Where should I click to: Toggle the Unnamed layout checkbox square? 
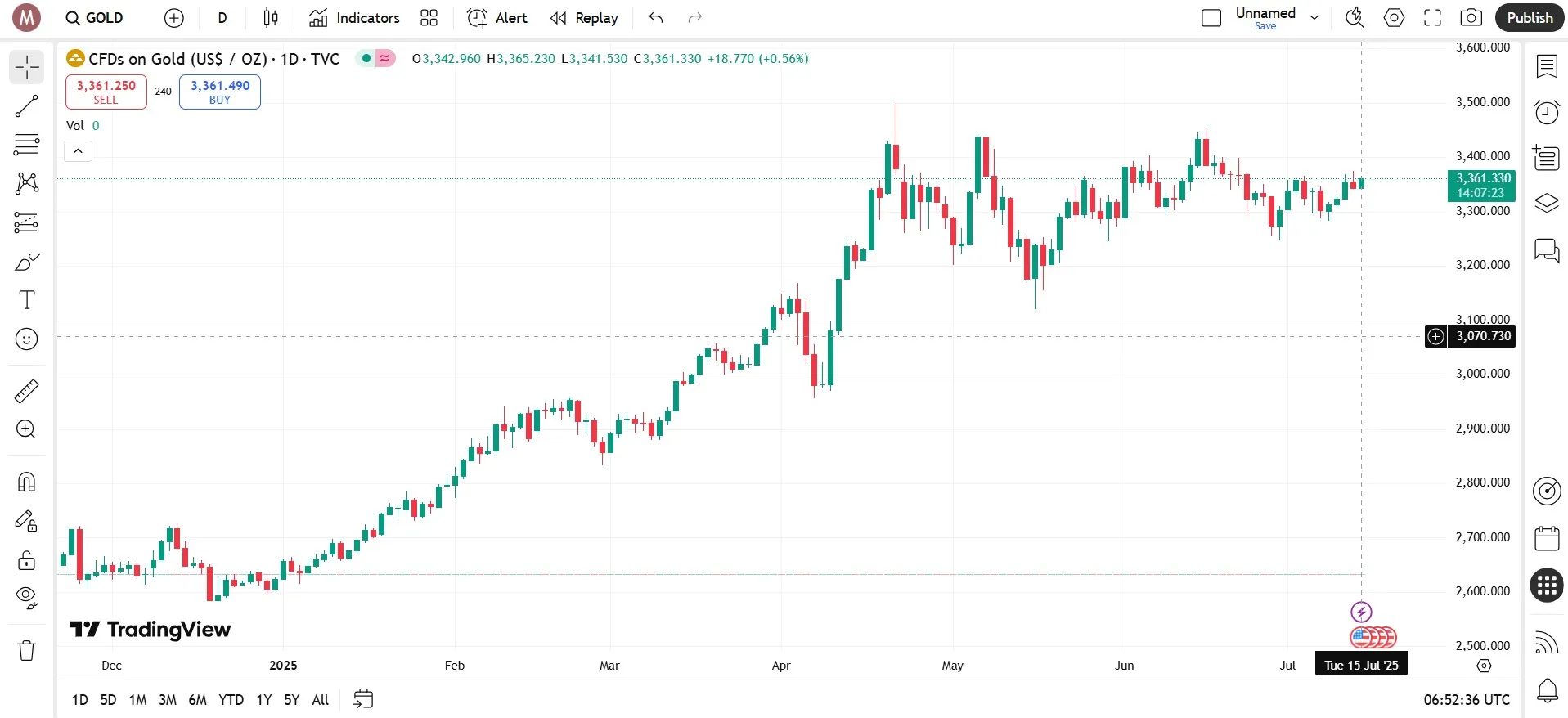coord(1211,18)
